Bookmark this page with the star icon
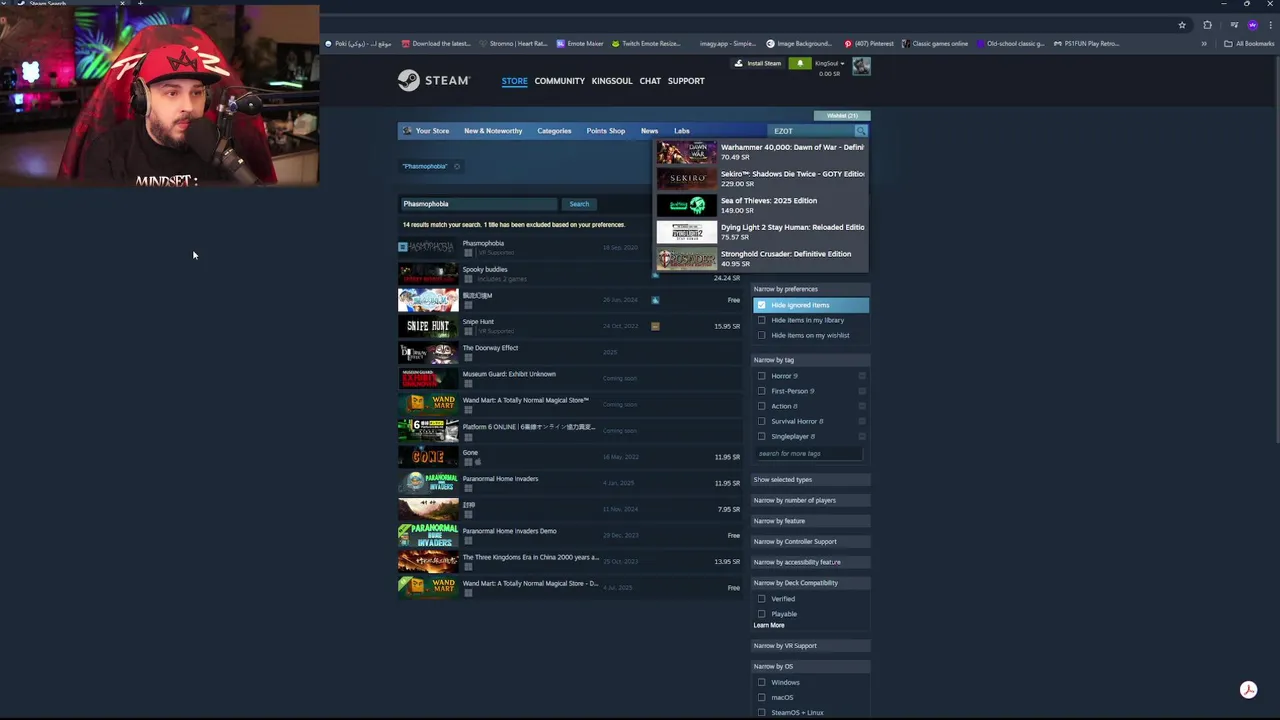 1182,25
